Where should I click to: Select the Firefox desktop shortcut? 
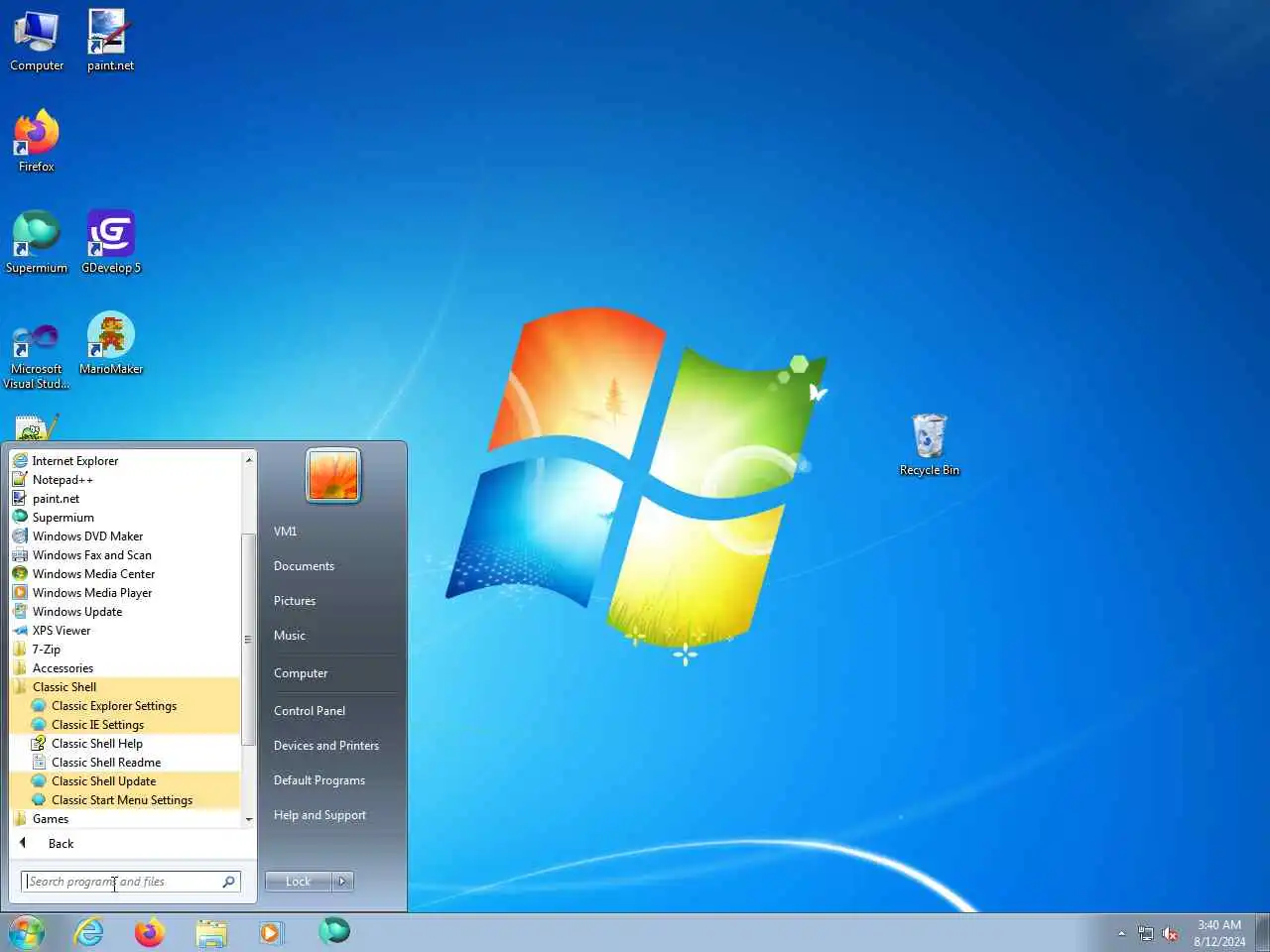(37, 142)
